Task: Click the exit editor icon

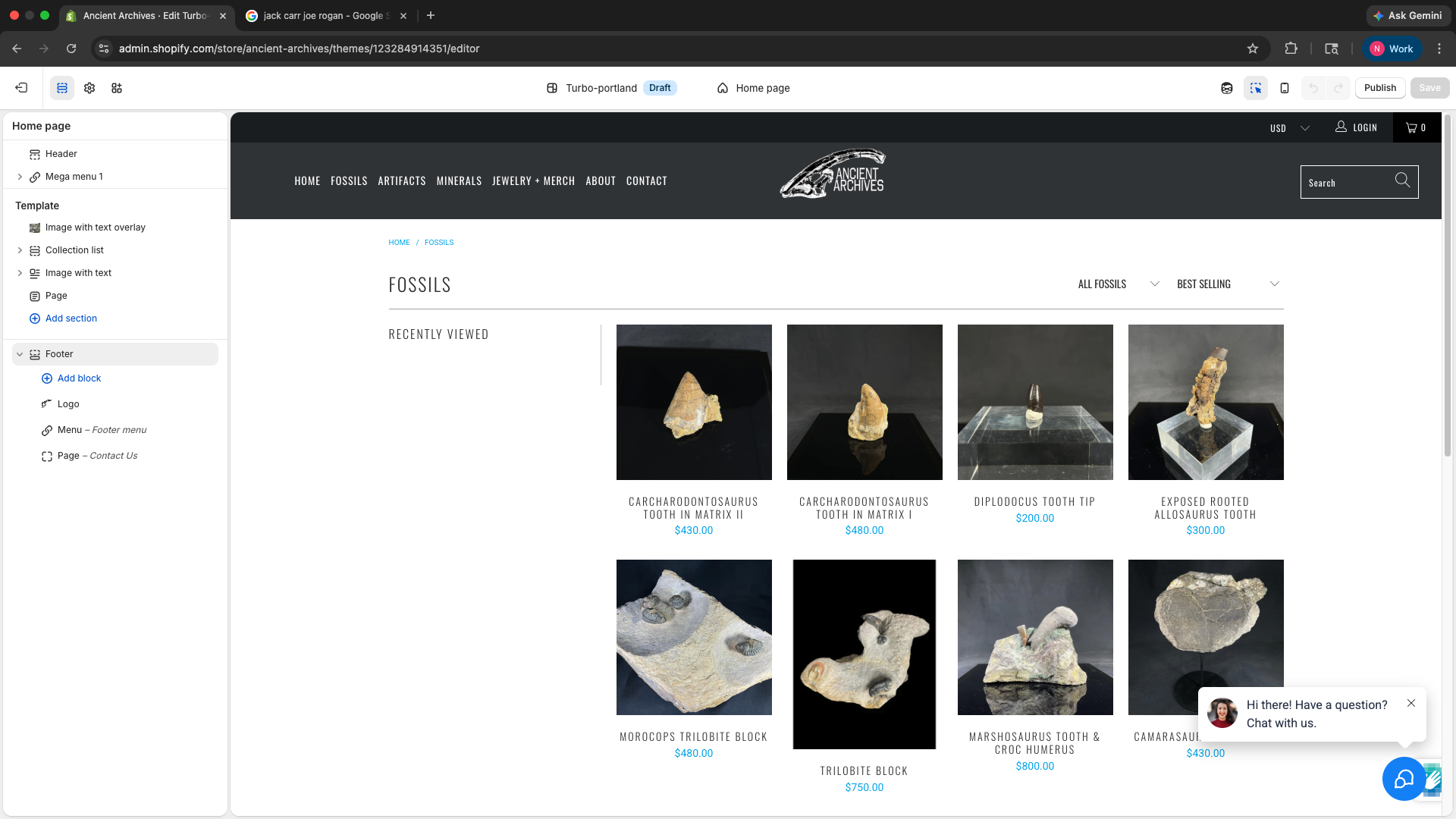Action: [21, 88]
